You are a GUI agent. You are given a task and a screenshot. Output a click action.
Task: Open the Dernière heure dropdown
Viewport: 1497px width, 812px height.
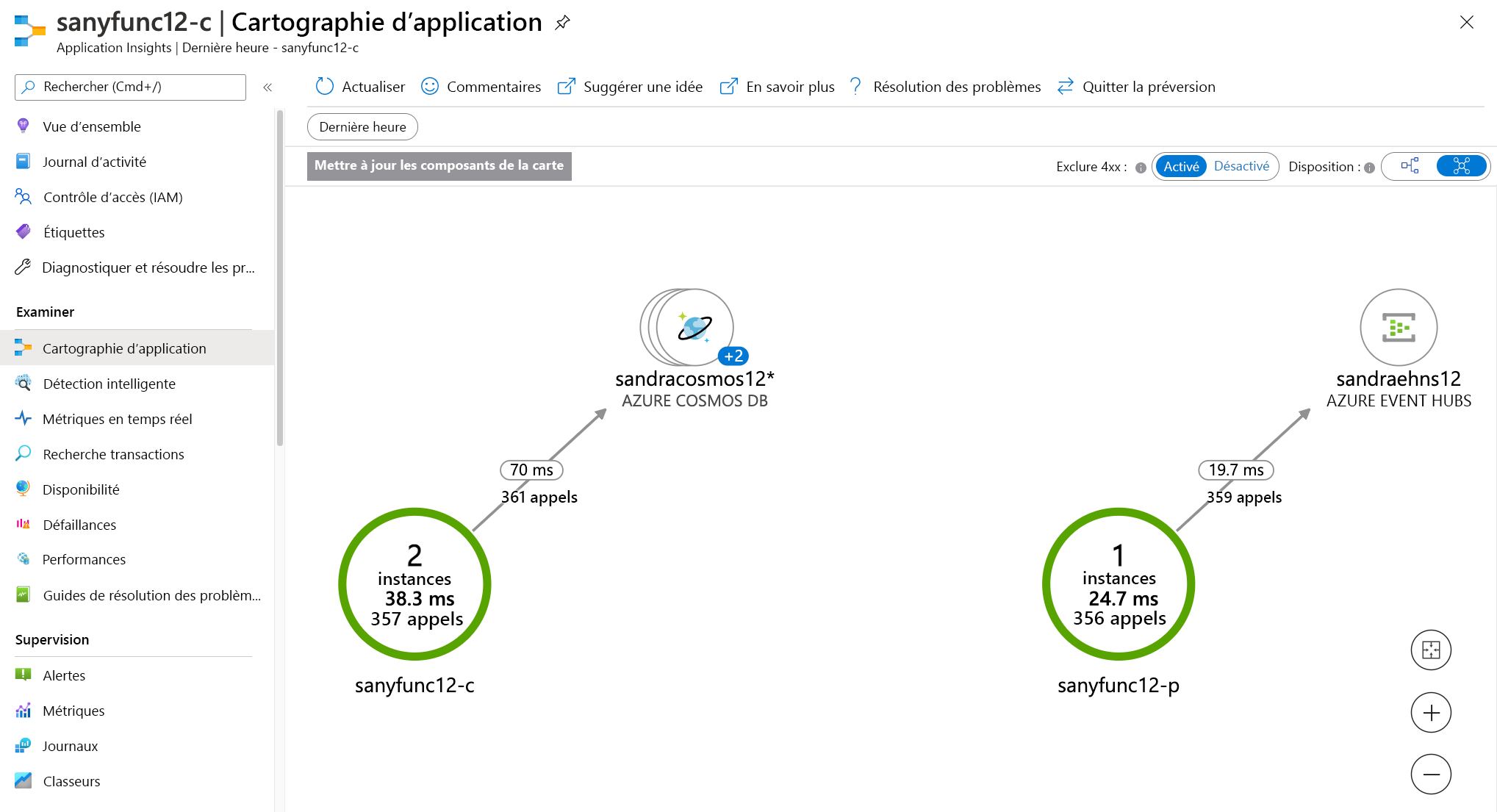[x=363, y=126]
